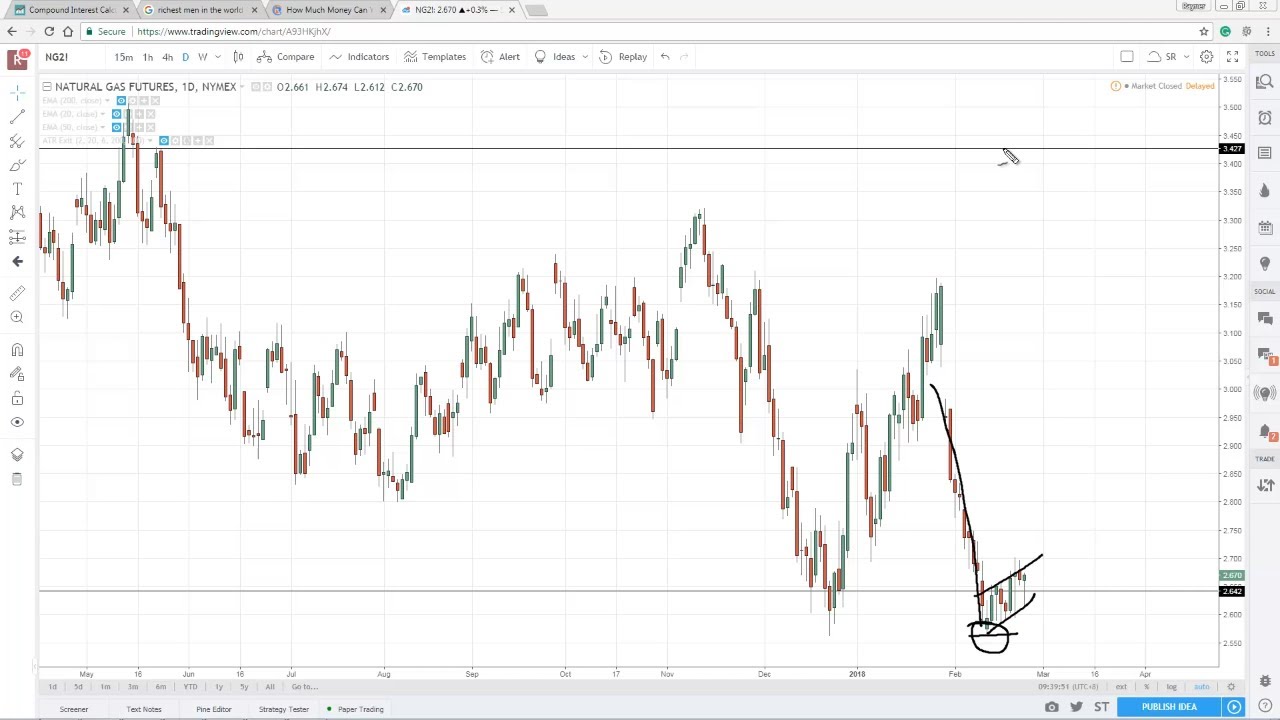Click the undo arrow in top toolbar
Screen dimensions: 1280x720
665,57
